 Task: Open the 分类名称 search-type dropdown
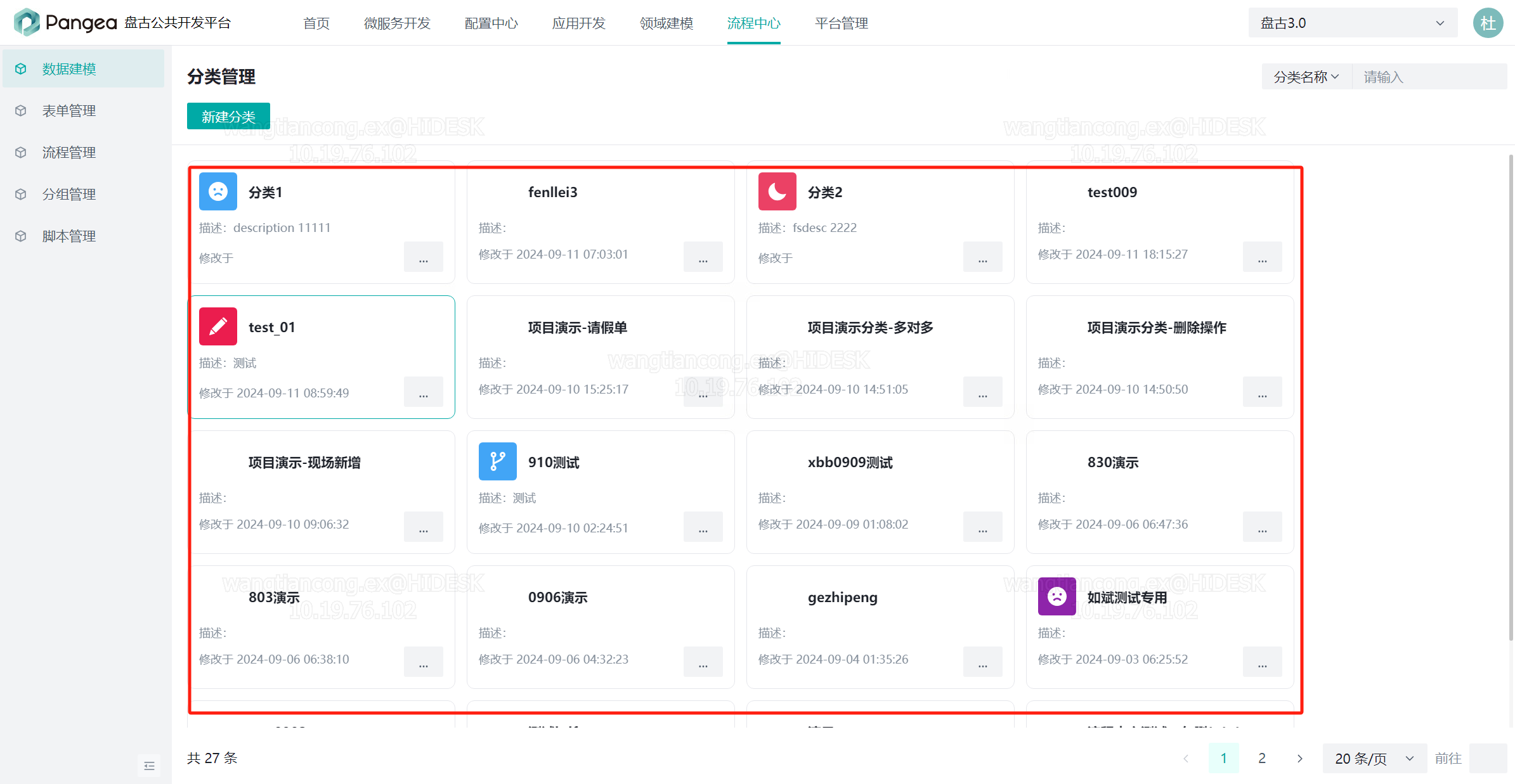(1306, 77)
